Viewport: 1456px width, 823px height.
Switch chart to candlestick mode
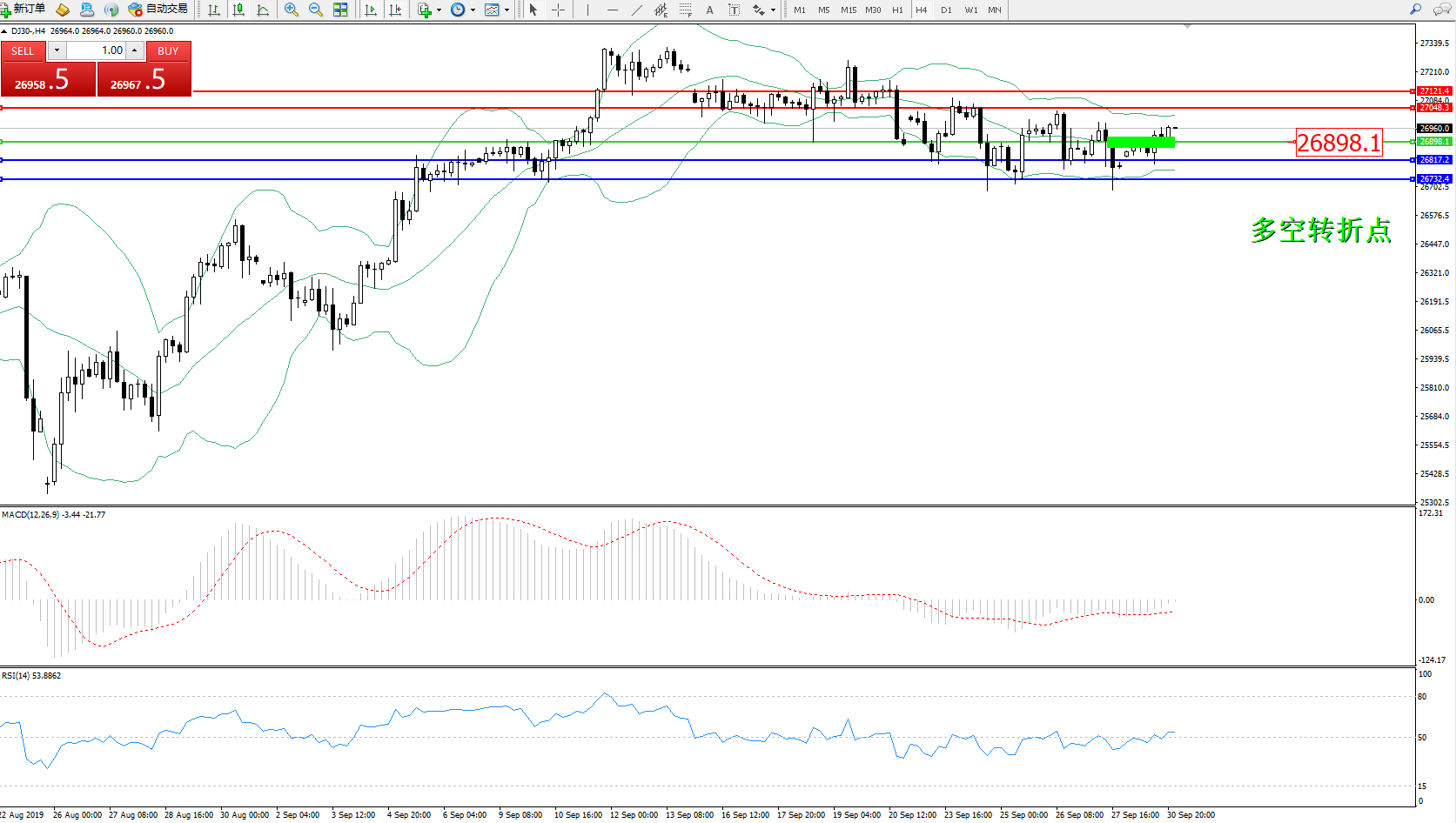tap(238, 10)
